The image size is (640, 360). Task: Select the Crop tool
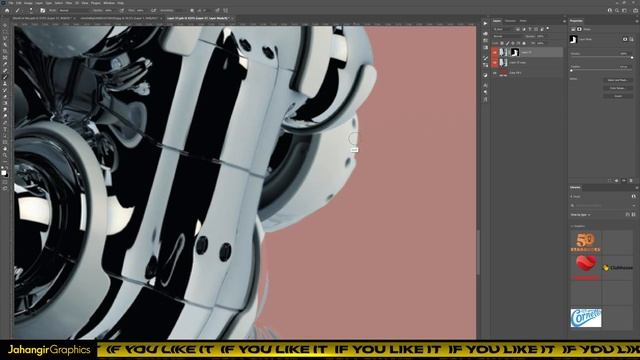(5, 51)
